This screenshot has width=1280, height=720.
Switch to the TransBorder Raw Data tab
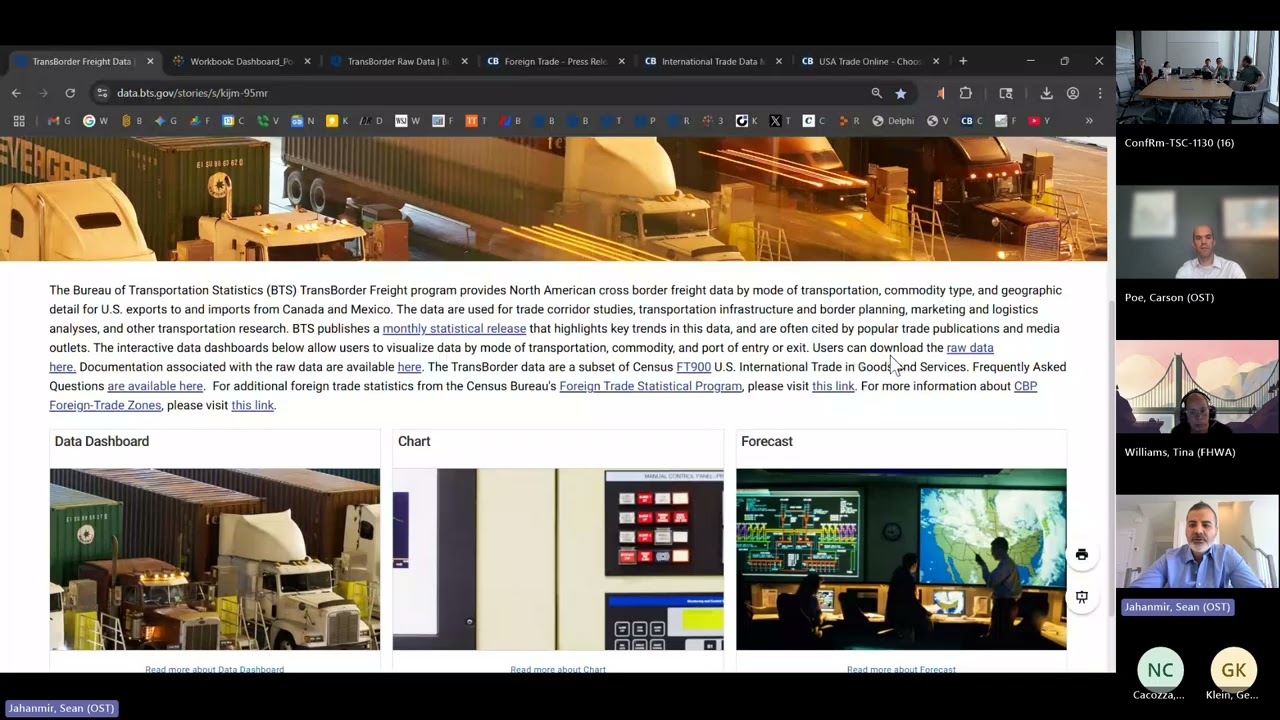point(399,61)
